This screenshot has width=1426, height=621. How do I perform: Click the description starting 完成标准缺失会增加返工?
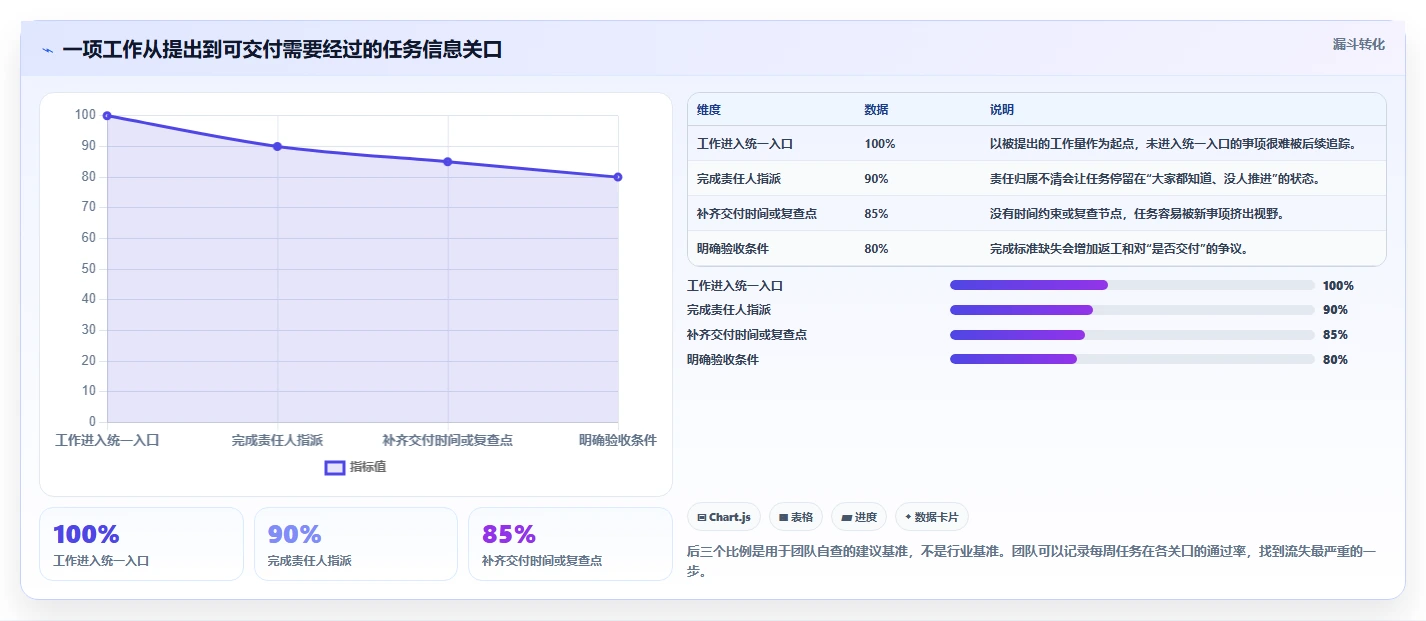click(1119, 249)
